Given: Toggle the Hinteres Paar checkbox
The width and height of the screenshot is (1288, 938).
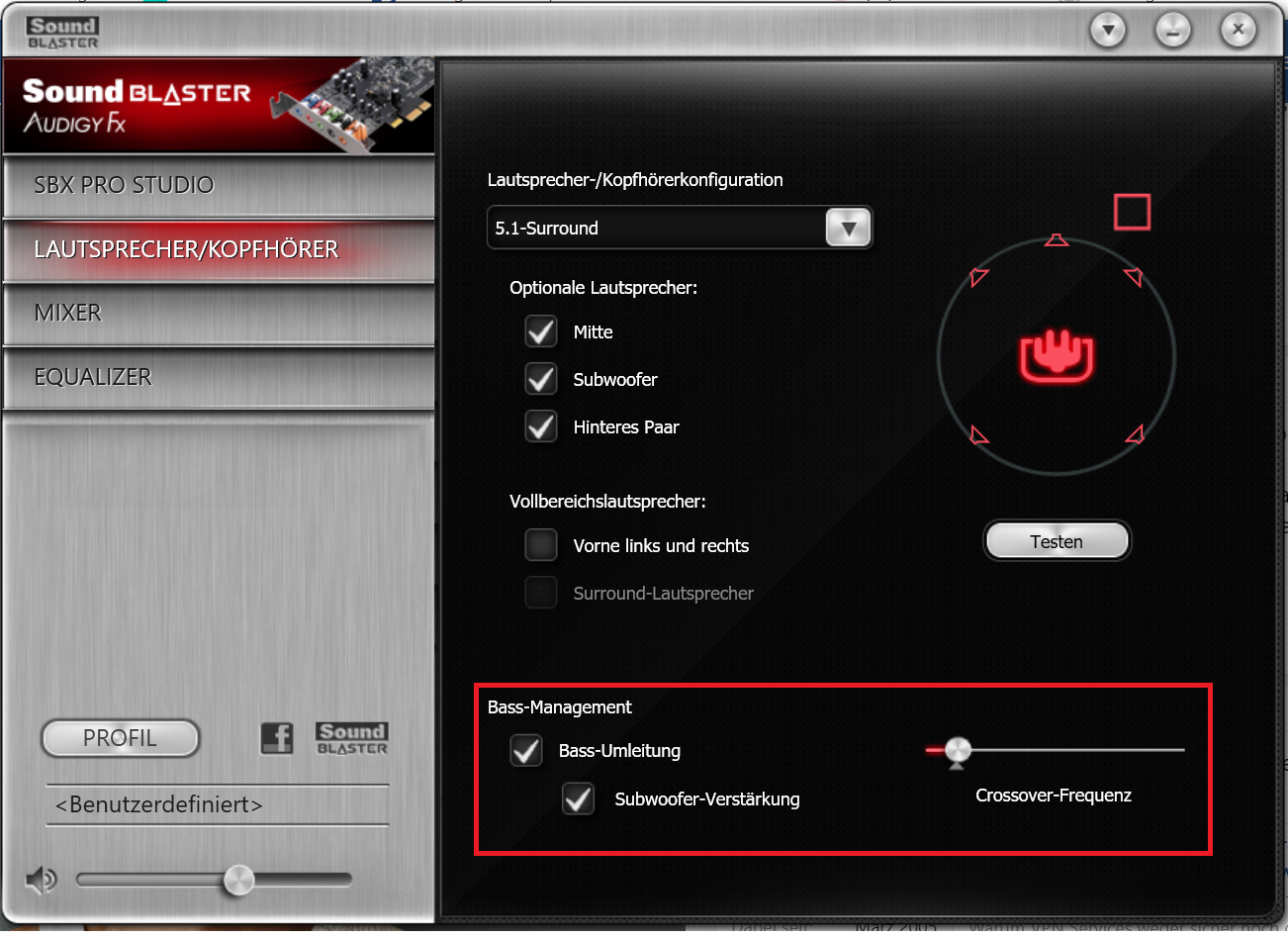Looking at the screenshot, I should (541, 426).
